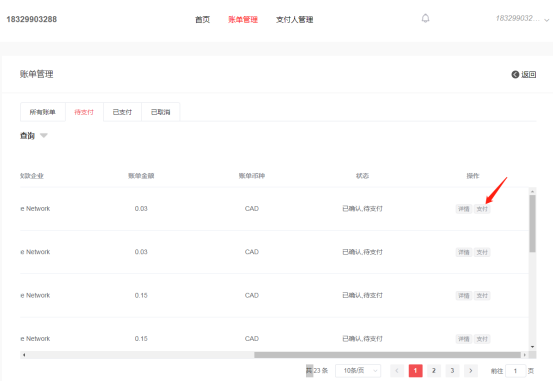Click the horizontal scroll-left arrow
Viewport: 554px width, 381px height.
24,355
